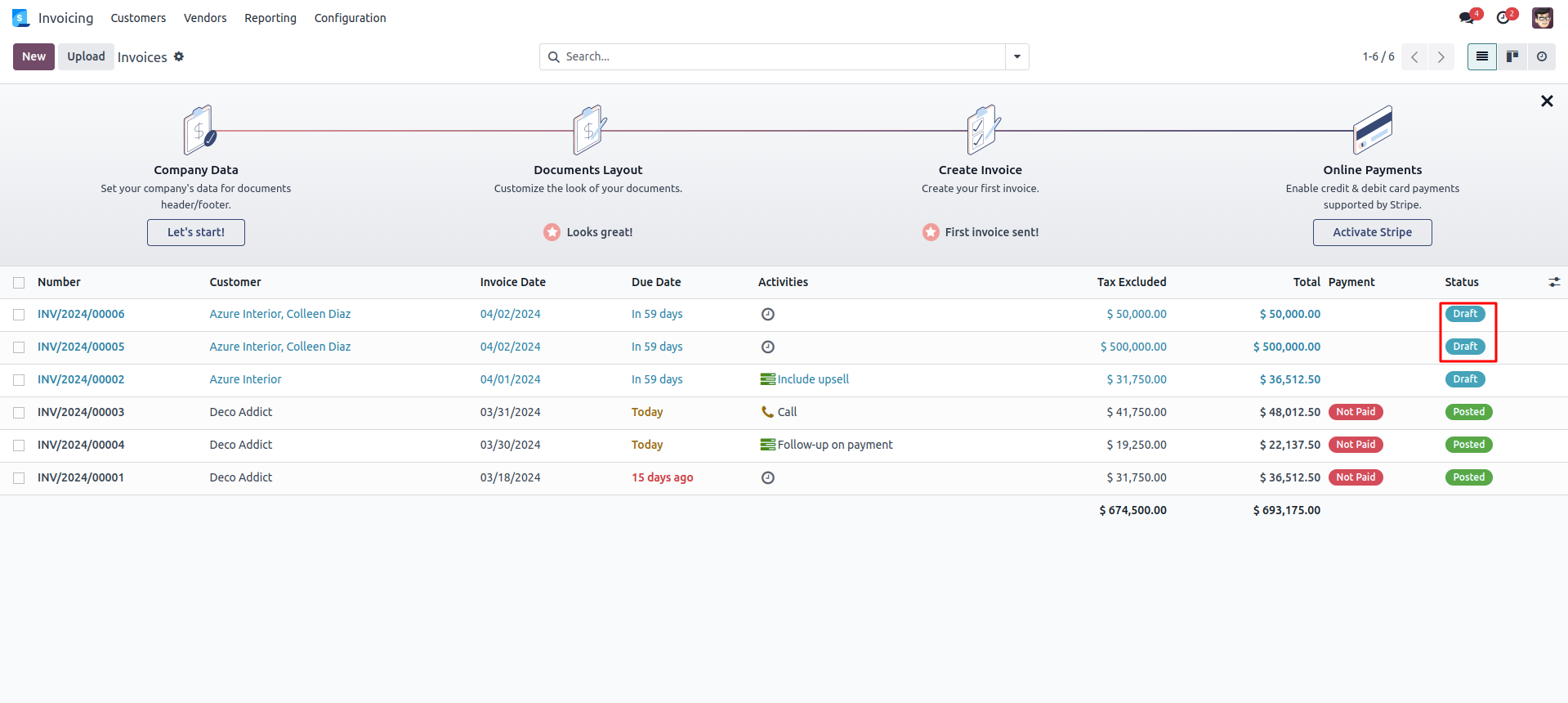Click the New invoice button
The width and height of the screenshot is (1568, 703).
(x=34, y=56)
